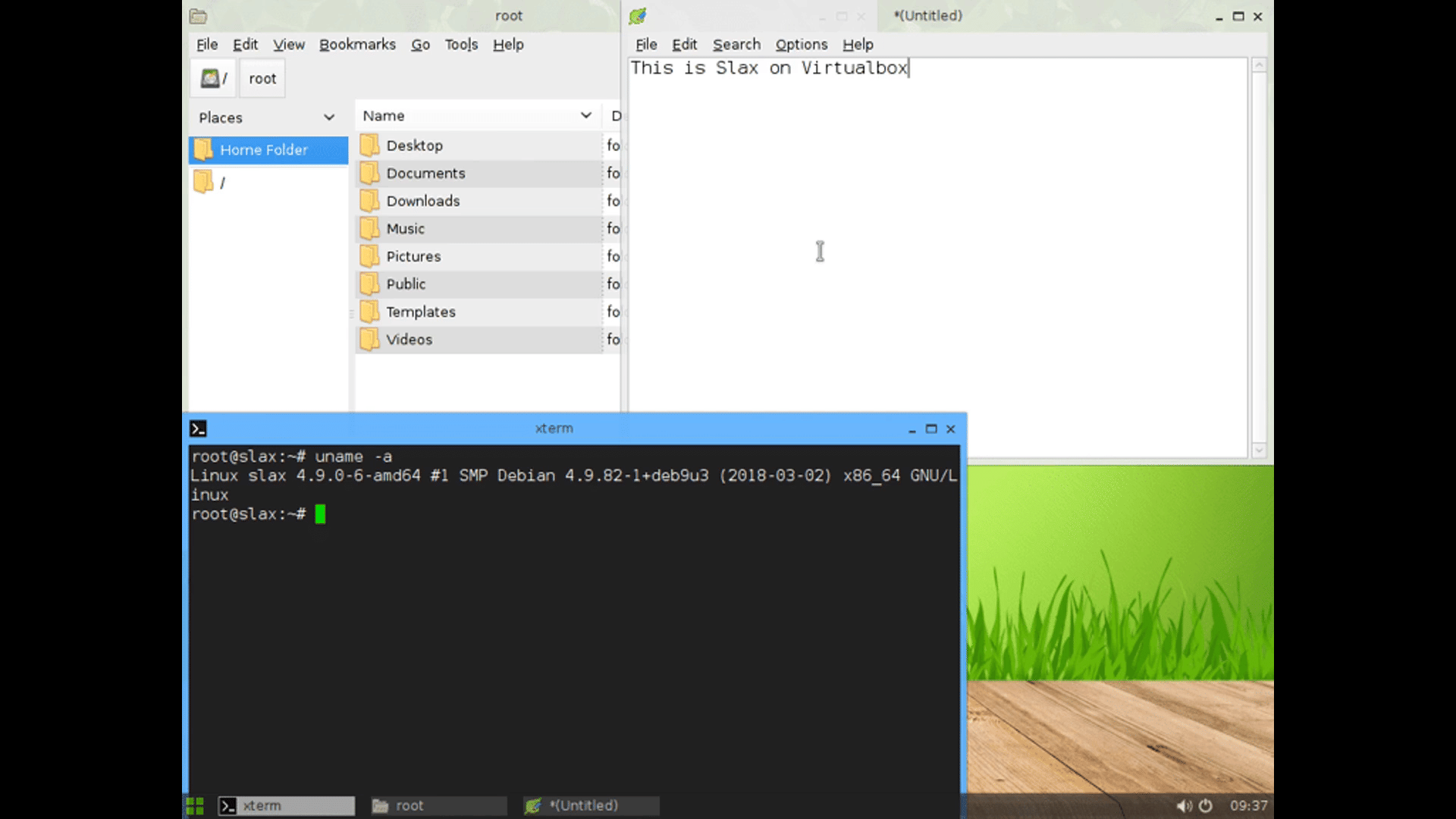Image resolution: width=1456 pixels, height=819 pixels.
Task: Click the Name column sort arrow
Action: coord(585,116)
